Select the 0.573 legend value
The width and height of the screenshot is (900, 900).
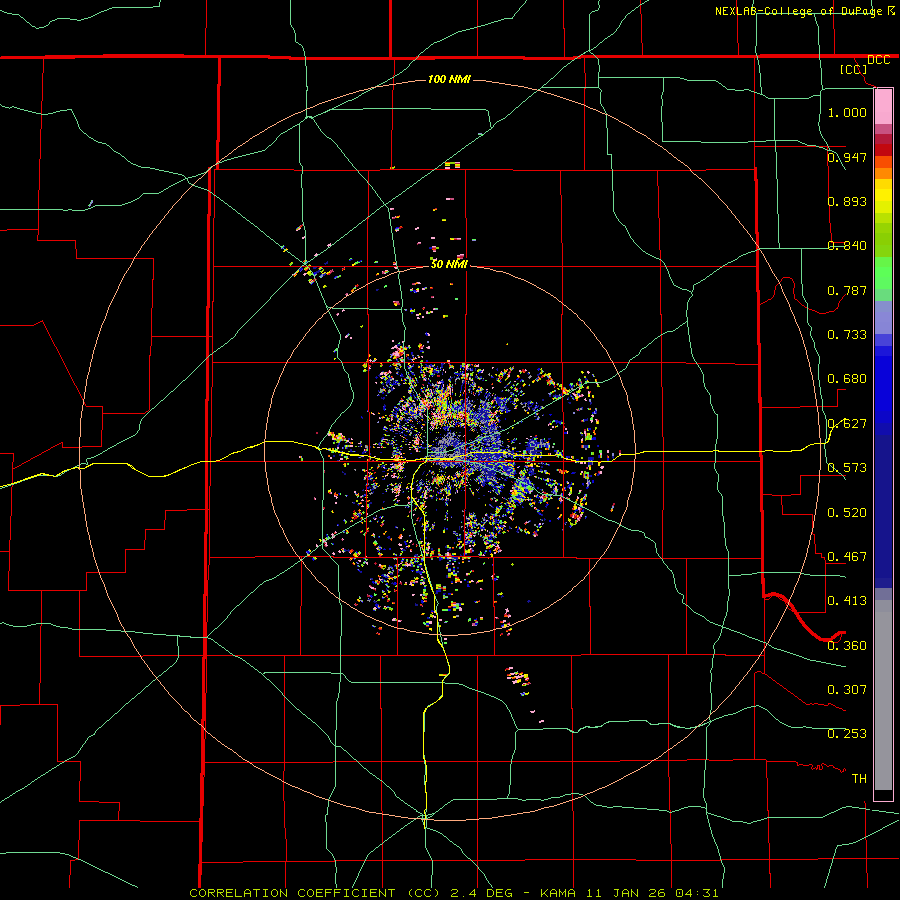tap(847, 468)
